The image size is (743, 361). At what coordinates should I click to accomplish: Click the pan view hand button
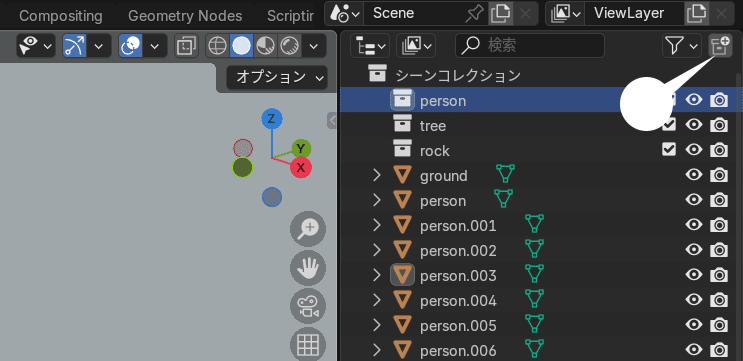(x=308, y=268)
